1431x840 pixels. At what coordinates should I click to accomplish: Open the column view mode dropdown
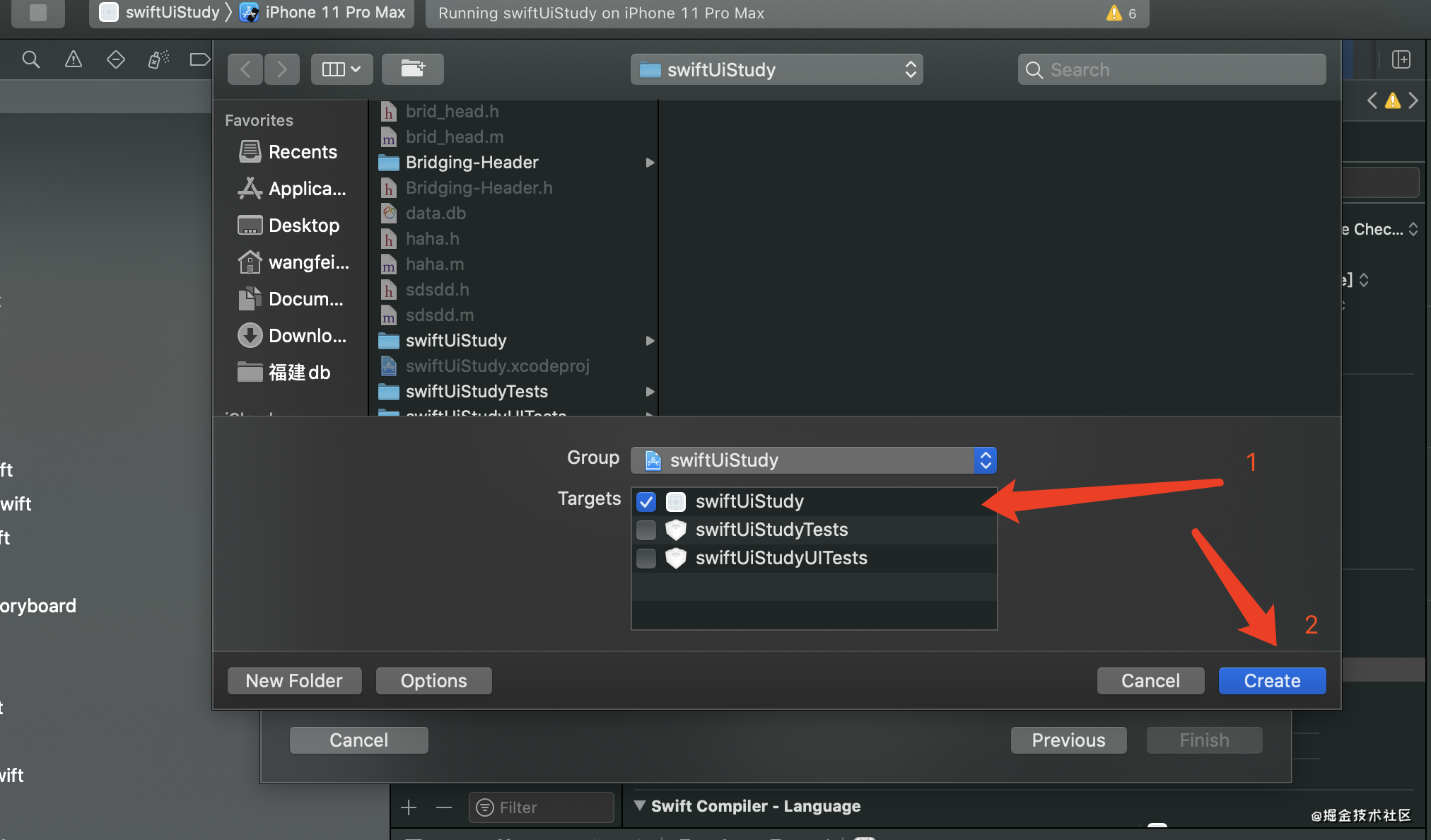point(341,69)
